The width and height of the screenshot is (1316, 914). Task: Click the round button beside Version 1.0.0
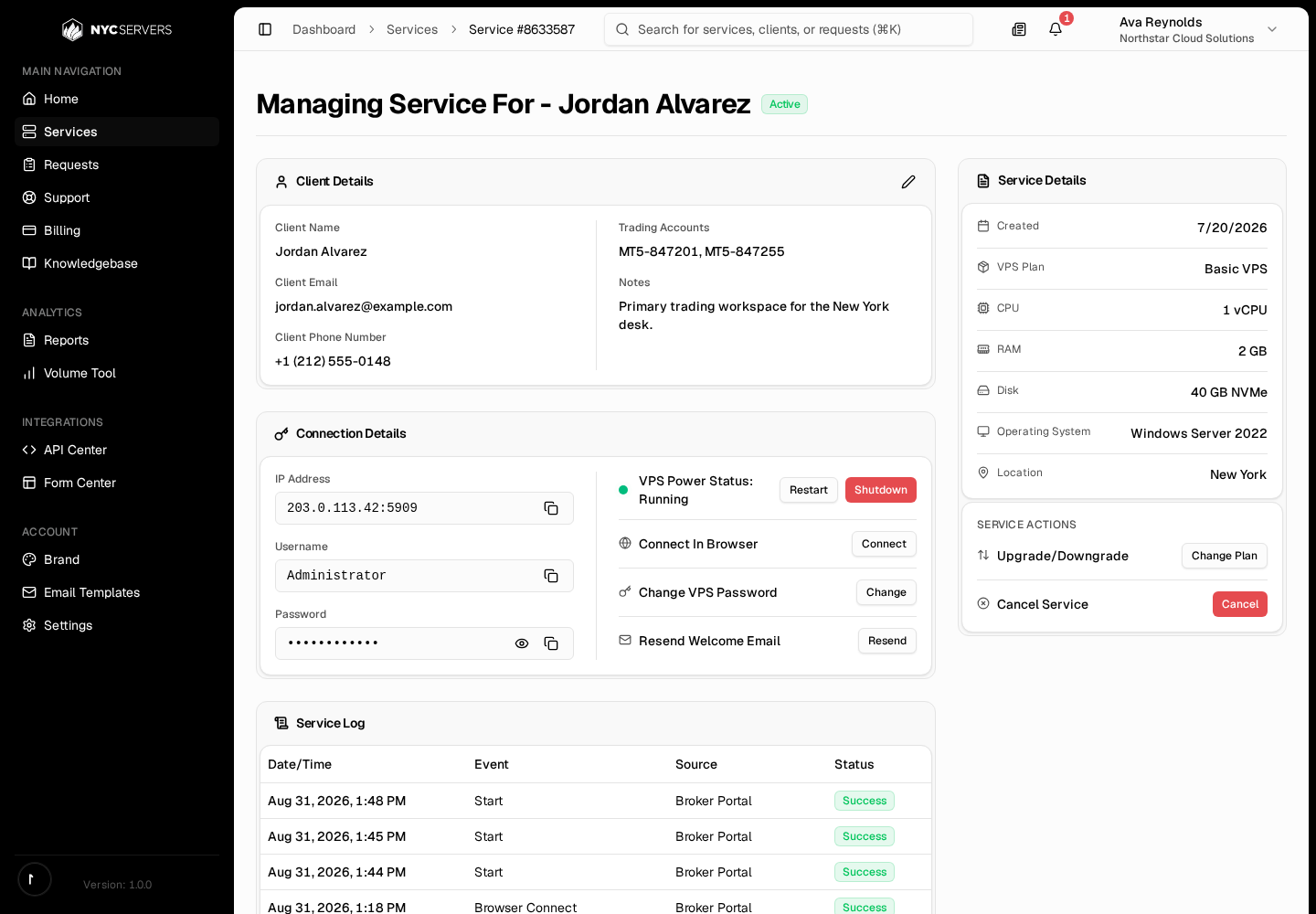35,879
